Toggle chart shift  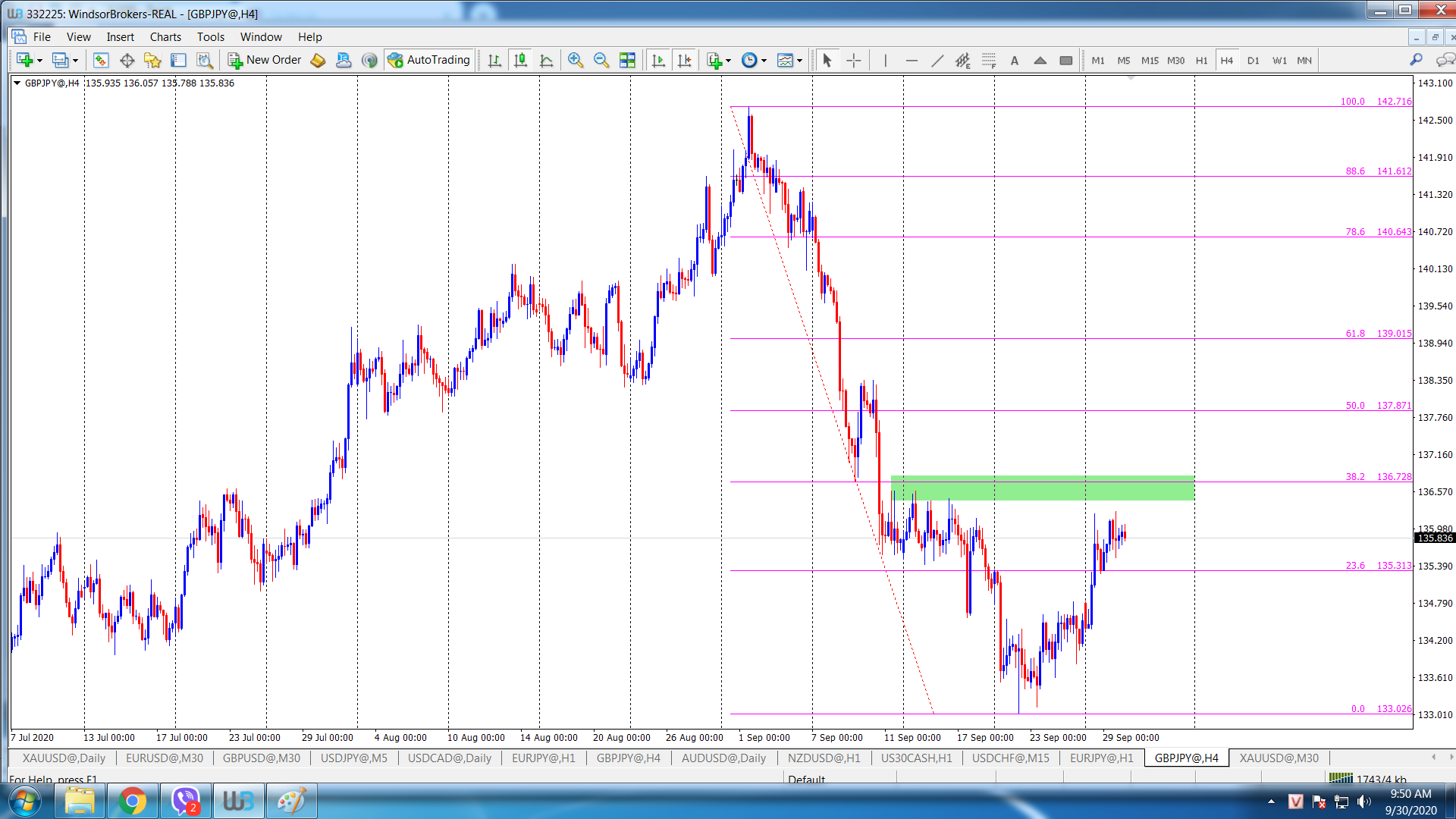pos(684,60)
